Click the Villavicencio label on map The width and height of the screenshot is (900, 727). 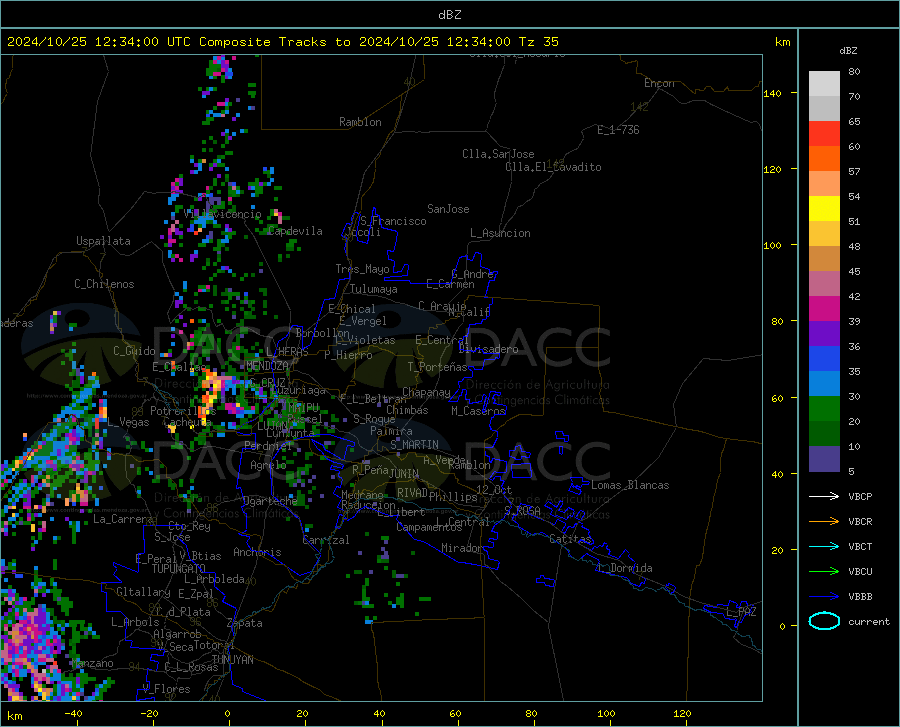[223, 214]
